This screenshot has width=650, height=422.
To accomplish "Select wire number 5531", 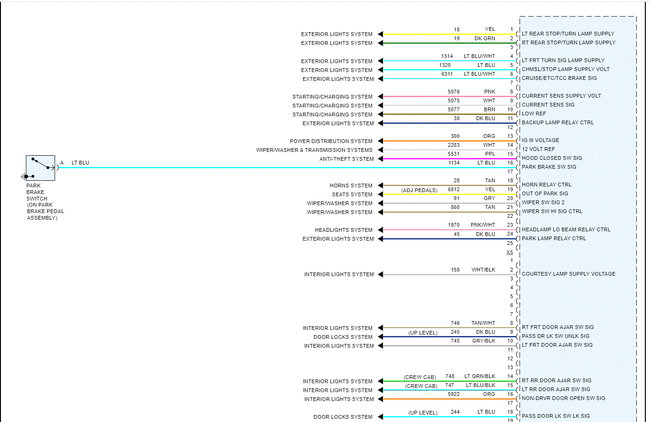I will [x=454, y=154].
